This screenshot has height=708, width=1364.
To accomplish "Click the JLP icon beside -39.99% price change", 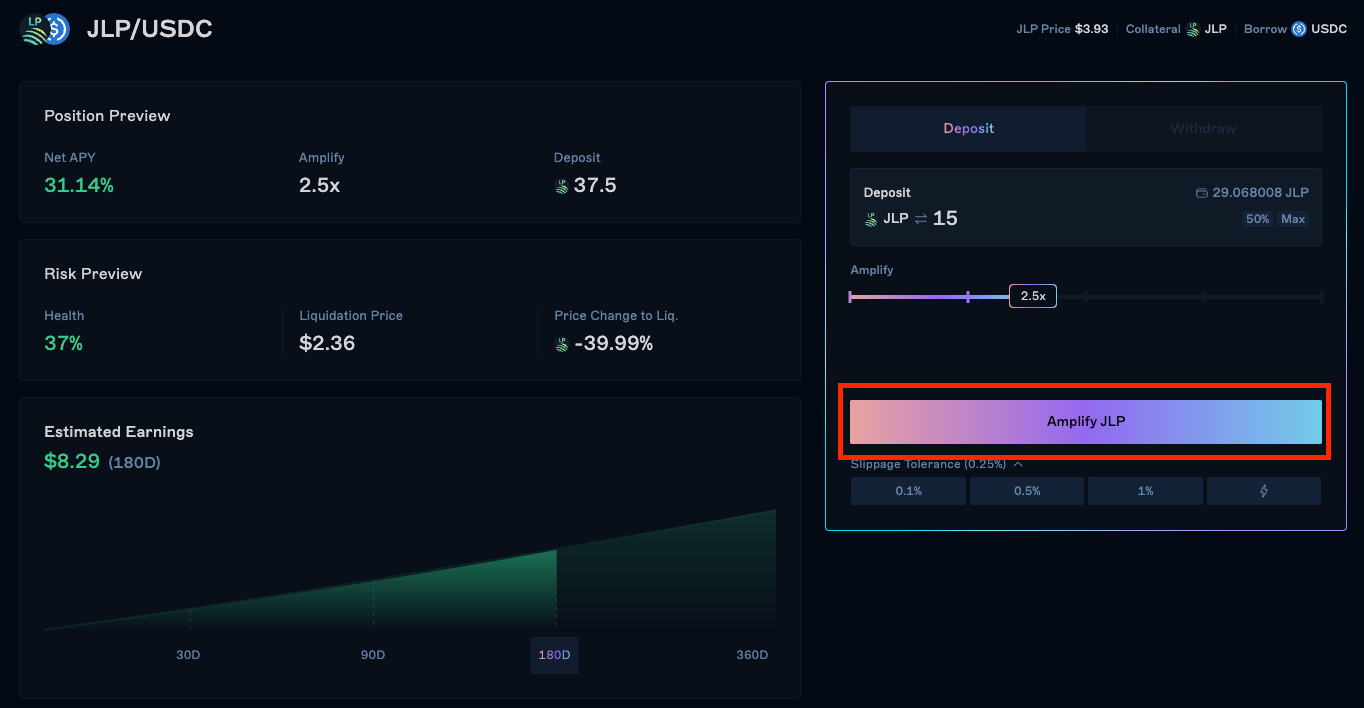I will pyautogui.click(x=562, y=344).
